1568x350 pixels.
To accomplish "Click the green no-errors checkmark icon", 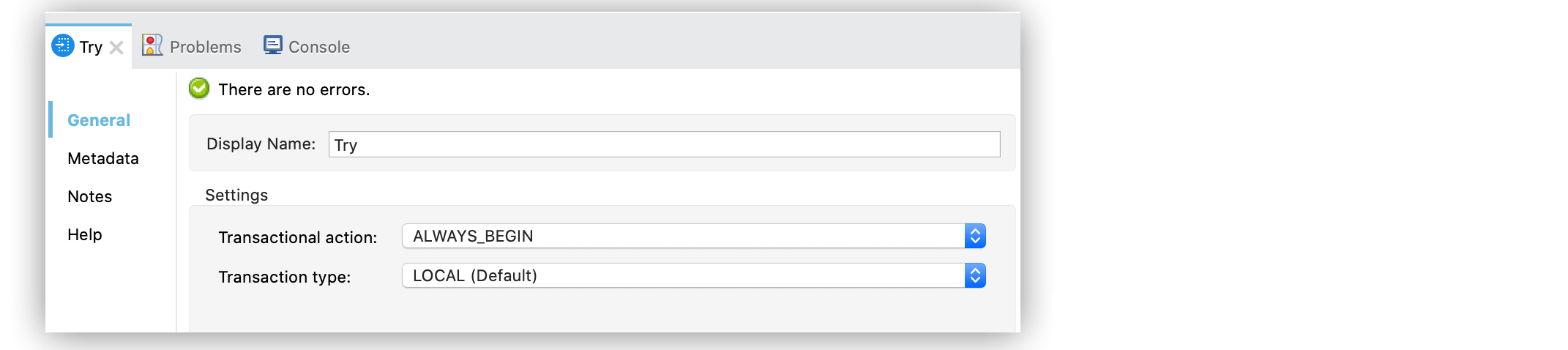I will point(199,89).
